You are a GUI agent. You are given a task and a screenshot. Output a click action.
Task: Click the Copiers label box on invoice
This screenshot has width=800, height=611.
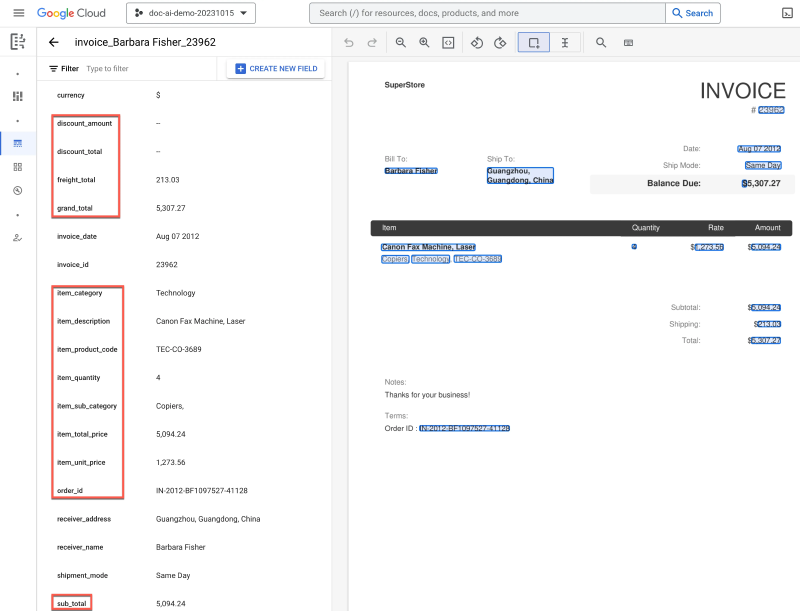(x=395, y=259)
